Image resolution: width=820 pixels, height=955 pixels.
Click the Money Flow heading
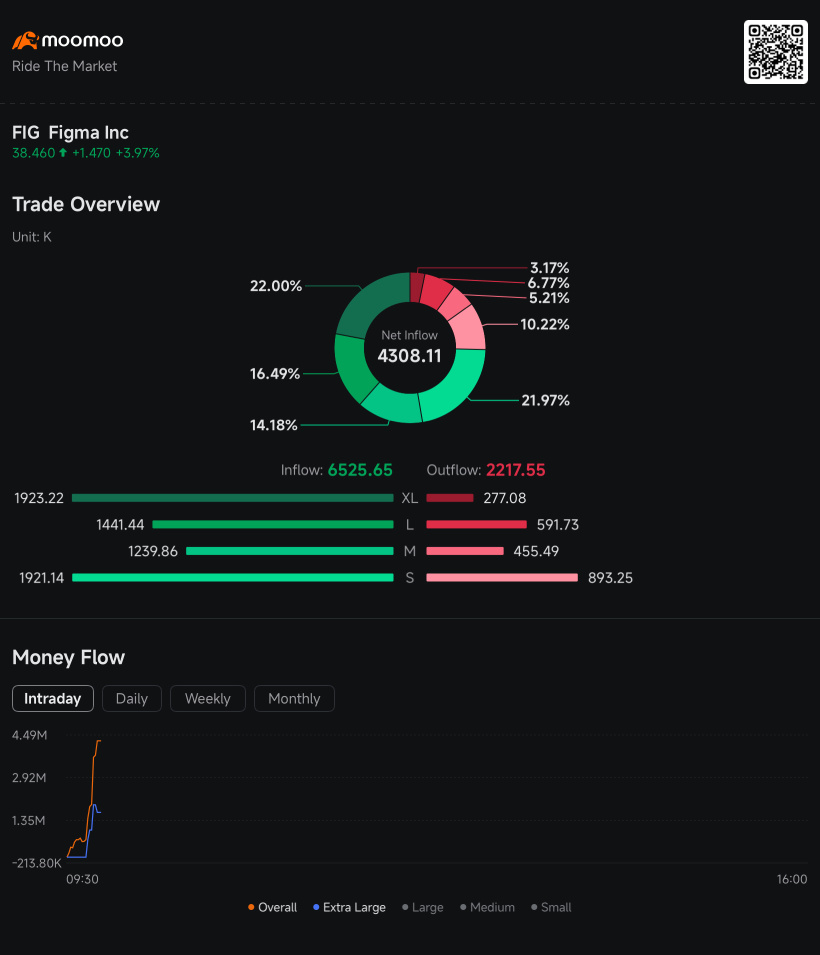(x=68, y=658)
